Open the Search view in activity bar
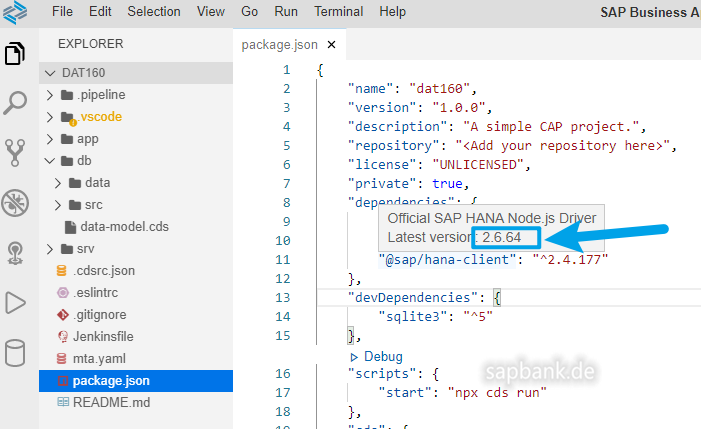The image size is (701, 429). tap(15, 103)
